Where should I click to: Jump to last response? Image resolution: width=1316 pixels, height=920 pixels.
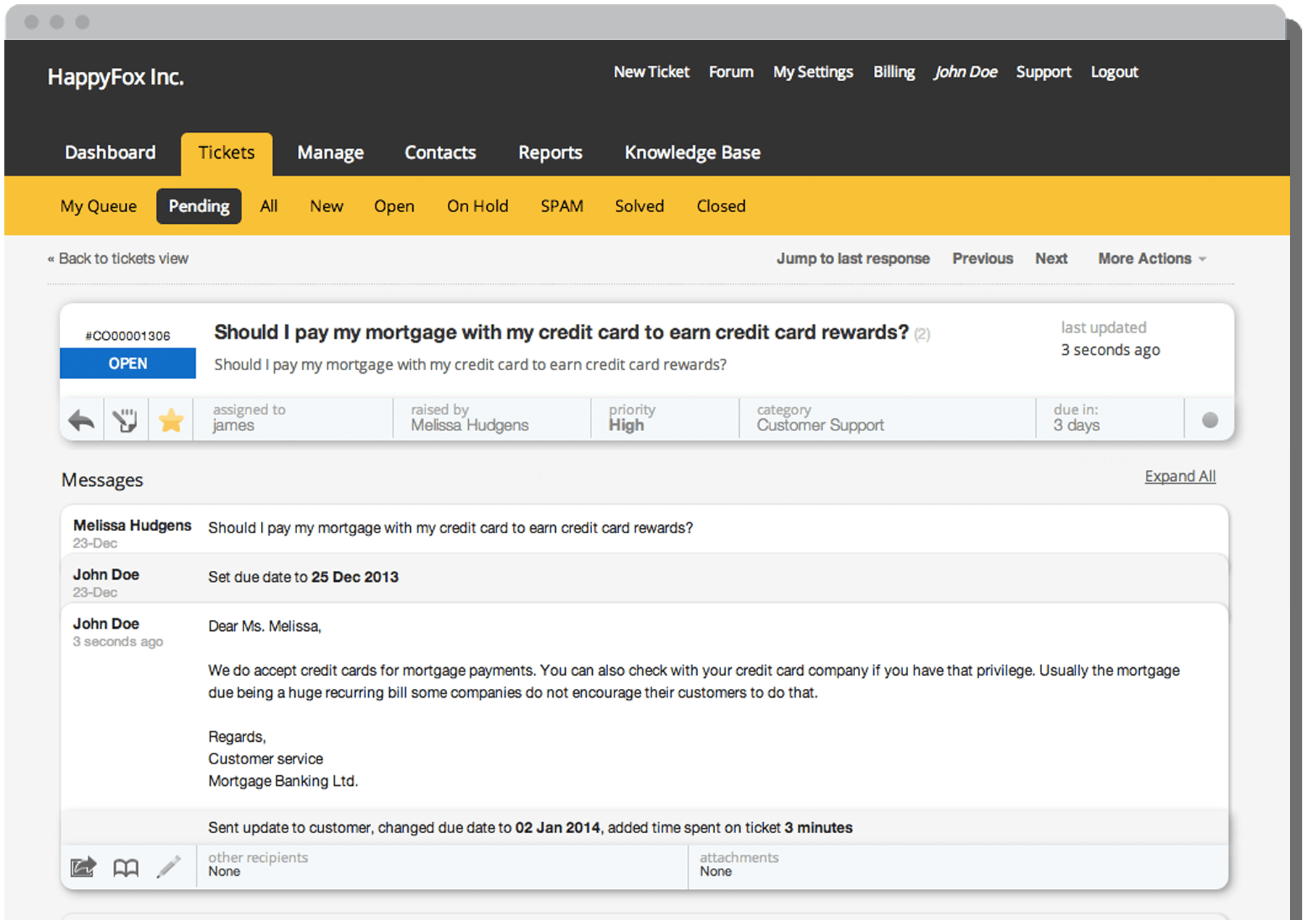coord(853,259)
